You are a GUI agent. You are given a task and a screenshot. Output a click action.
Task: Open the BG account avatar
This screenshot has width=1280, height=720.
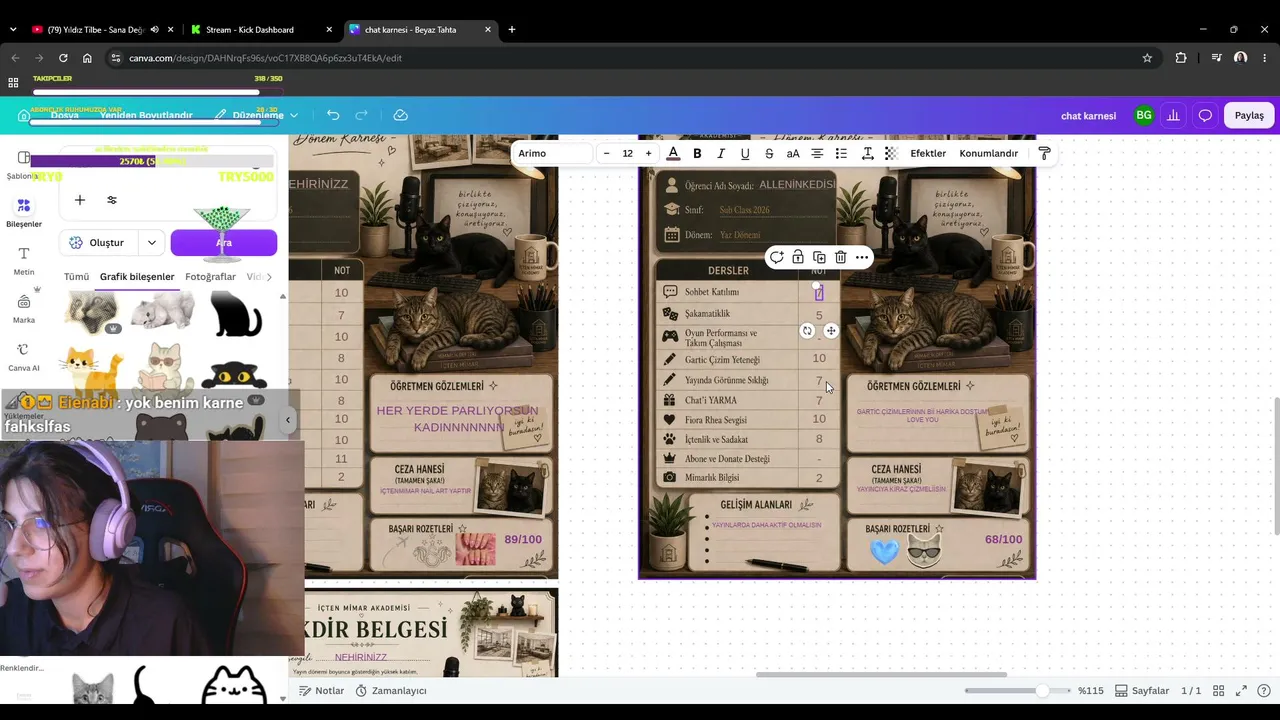(1143, 115)
